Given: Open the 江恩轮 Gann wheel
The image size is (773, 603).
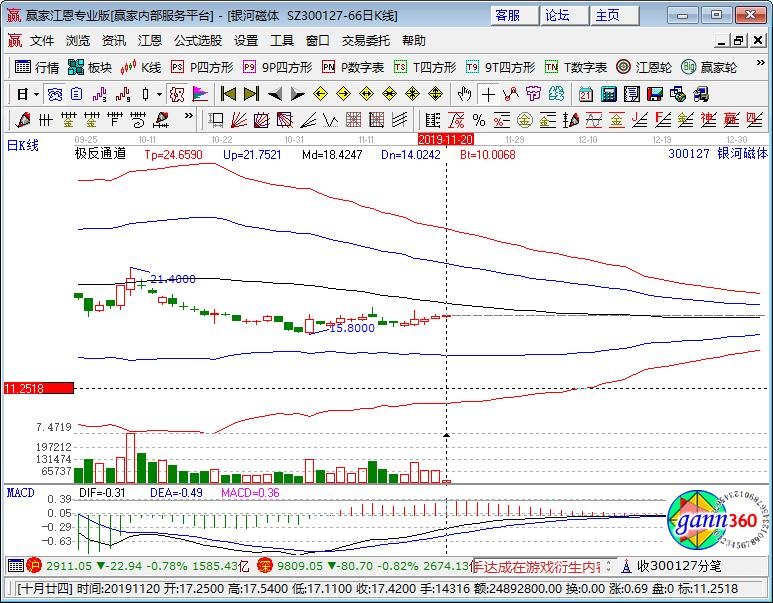Looking at the screenshot, I should pyautogui.click(x=643, y=67).
